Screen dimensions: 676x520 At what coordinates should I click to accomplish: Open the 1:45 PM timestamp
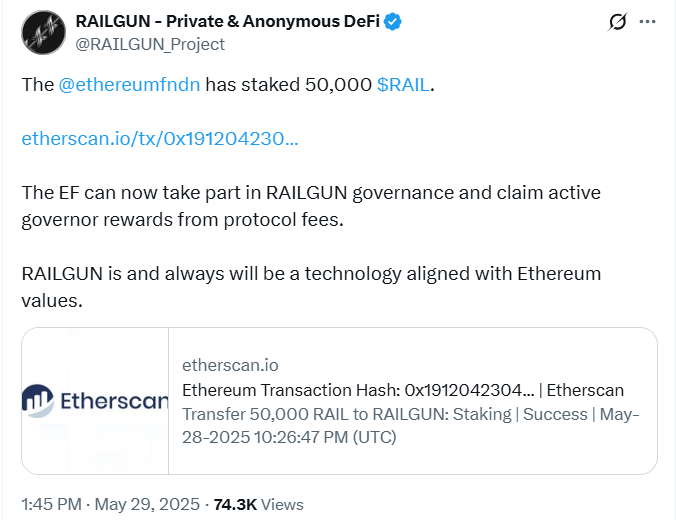51,504
